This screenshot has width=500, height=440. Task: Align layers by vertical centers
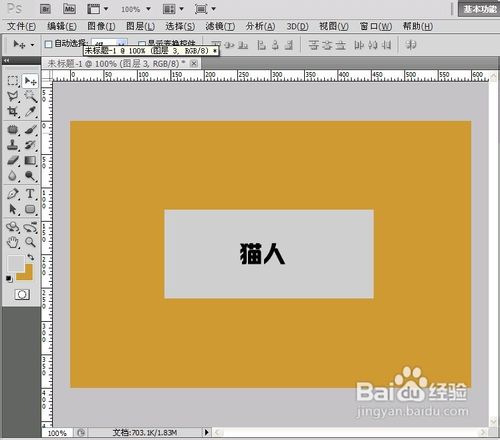coord(229,45)
